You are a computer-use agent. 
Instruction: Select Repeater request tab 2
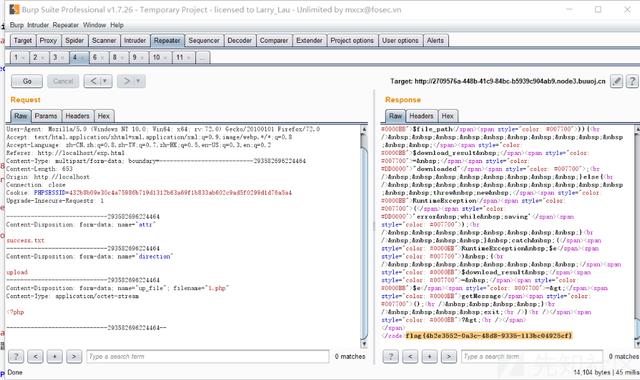coord(36,57)
